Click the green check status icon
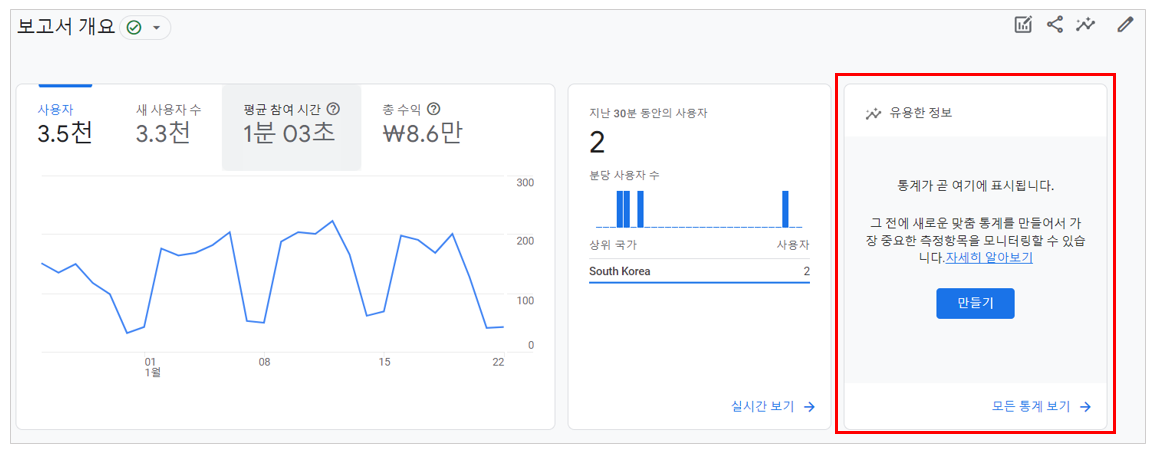Screen dimensions: 1157x453 click(134, 27)
